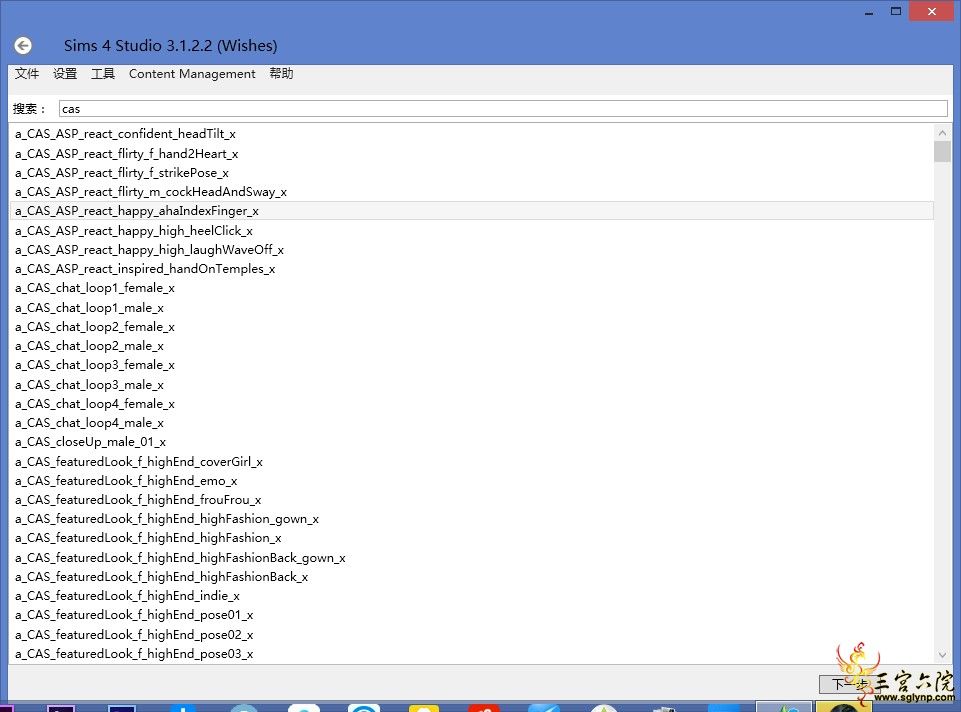Minimize the Sims 4 Studio window
Screen dimensions: 961x712
point(868,11)
